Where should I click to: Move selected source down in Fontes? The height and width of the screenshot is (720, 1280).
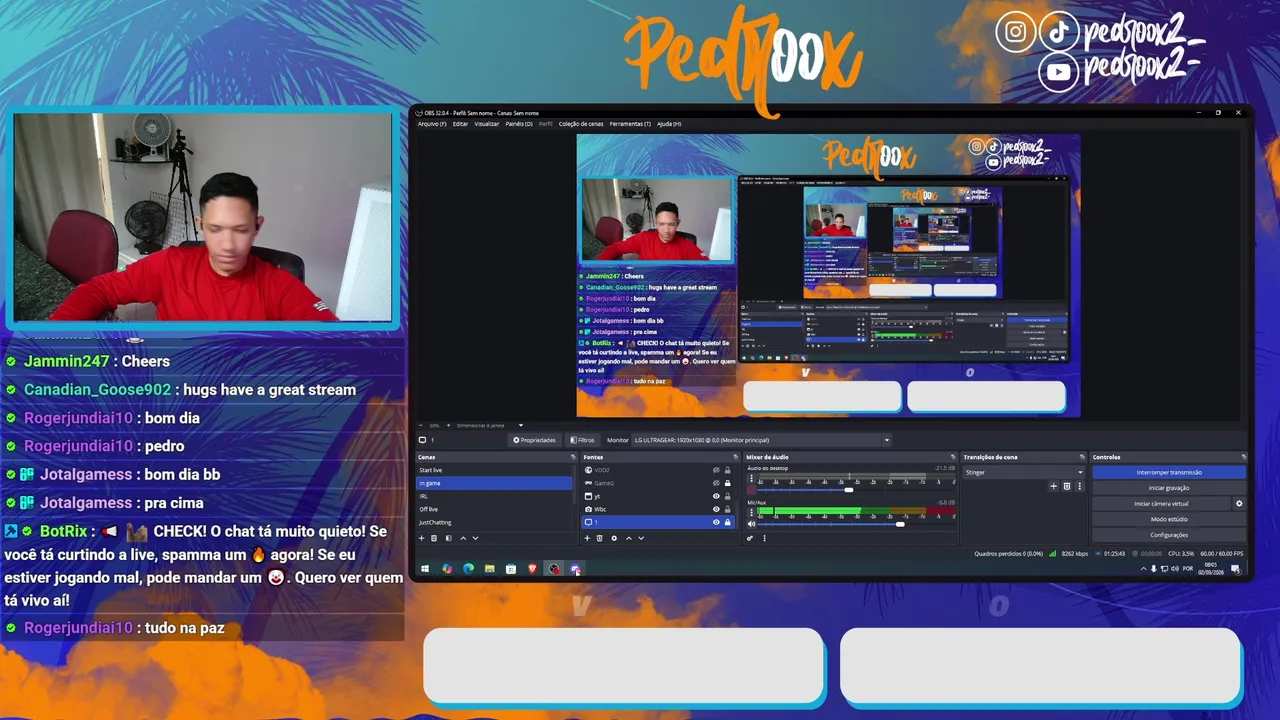click(x=641, y=538)
